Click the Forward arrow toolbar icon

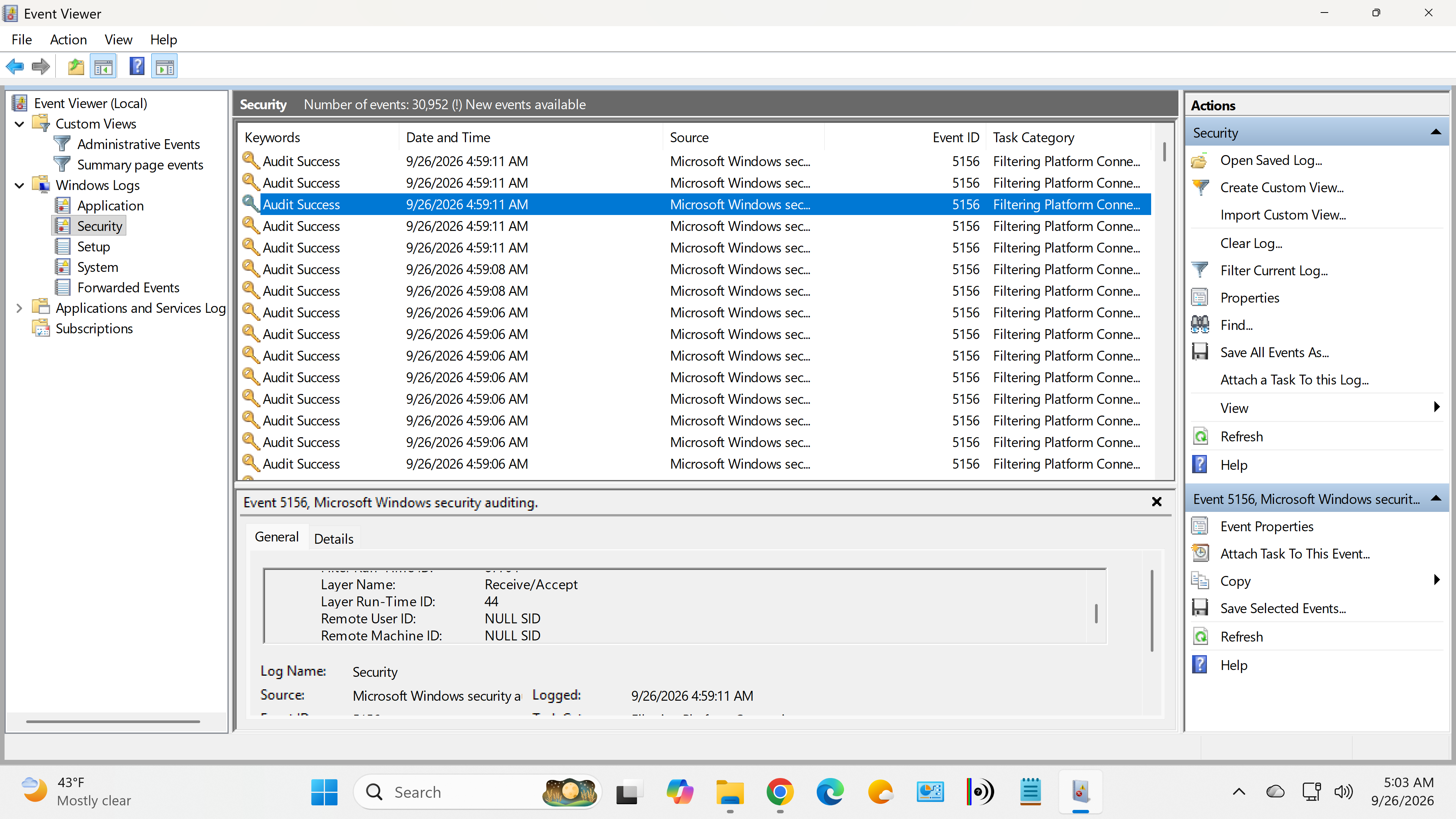(x=41, y=67)
